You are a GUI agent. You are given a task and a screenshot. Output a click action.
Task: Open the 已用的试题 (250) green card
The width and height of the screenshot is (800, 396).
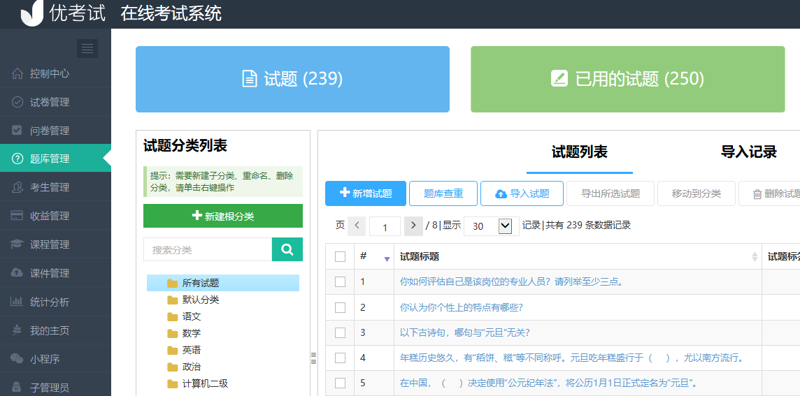(x=628, y=79)
